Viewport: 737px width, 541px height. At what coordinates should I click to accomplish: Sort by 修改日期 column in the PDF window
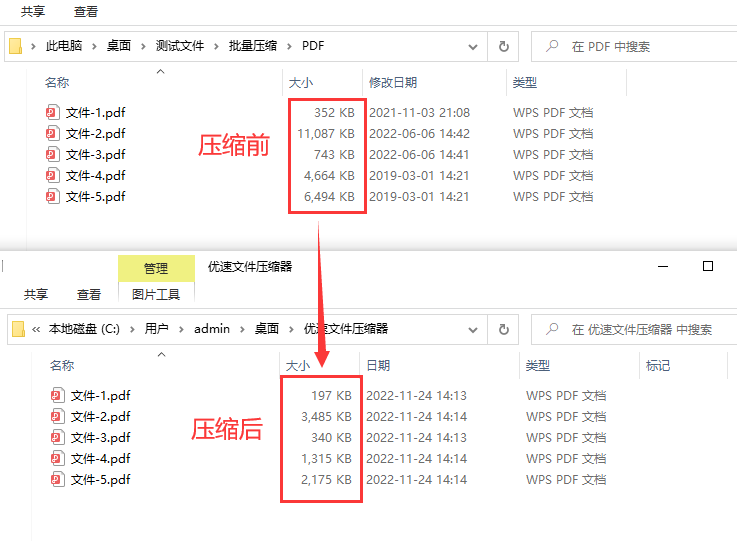click(x=393, y=83)
